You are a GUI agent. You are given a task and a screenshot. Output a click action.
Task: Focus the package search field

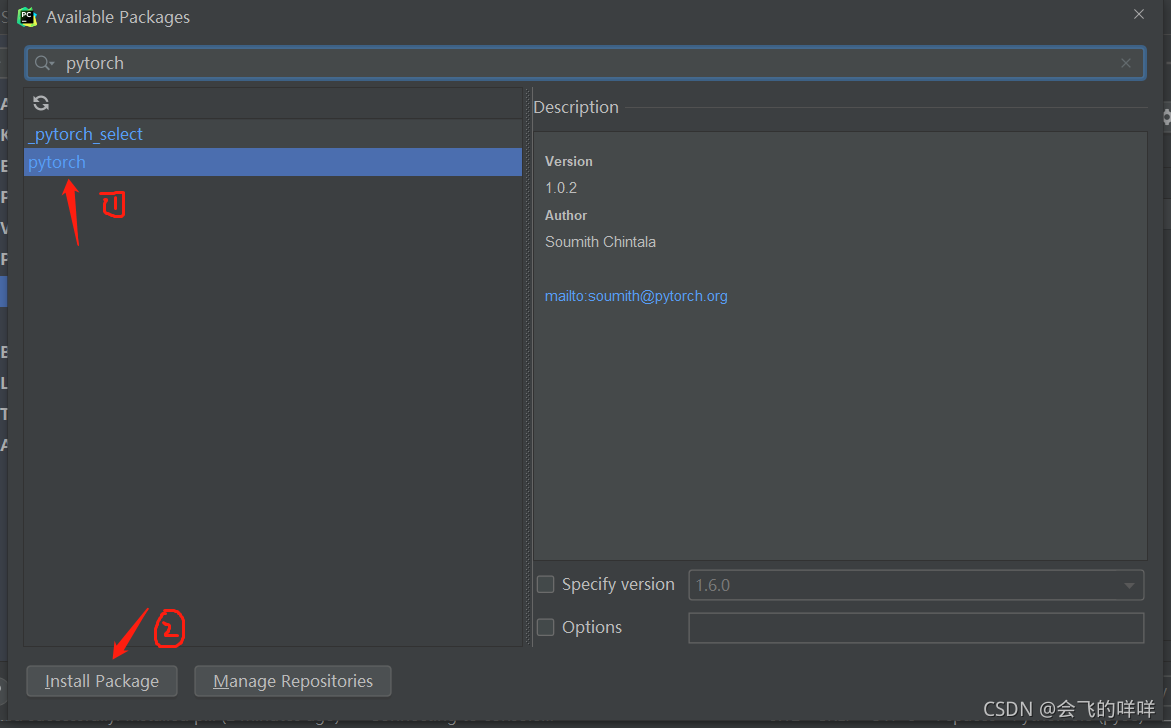coord(586,63)
